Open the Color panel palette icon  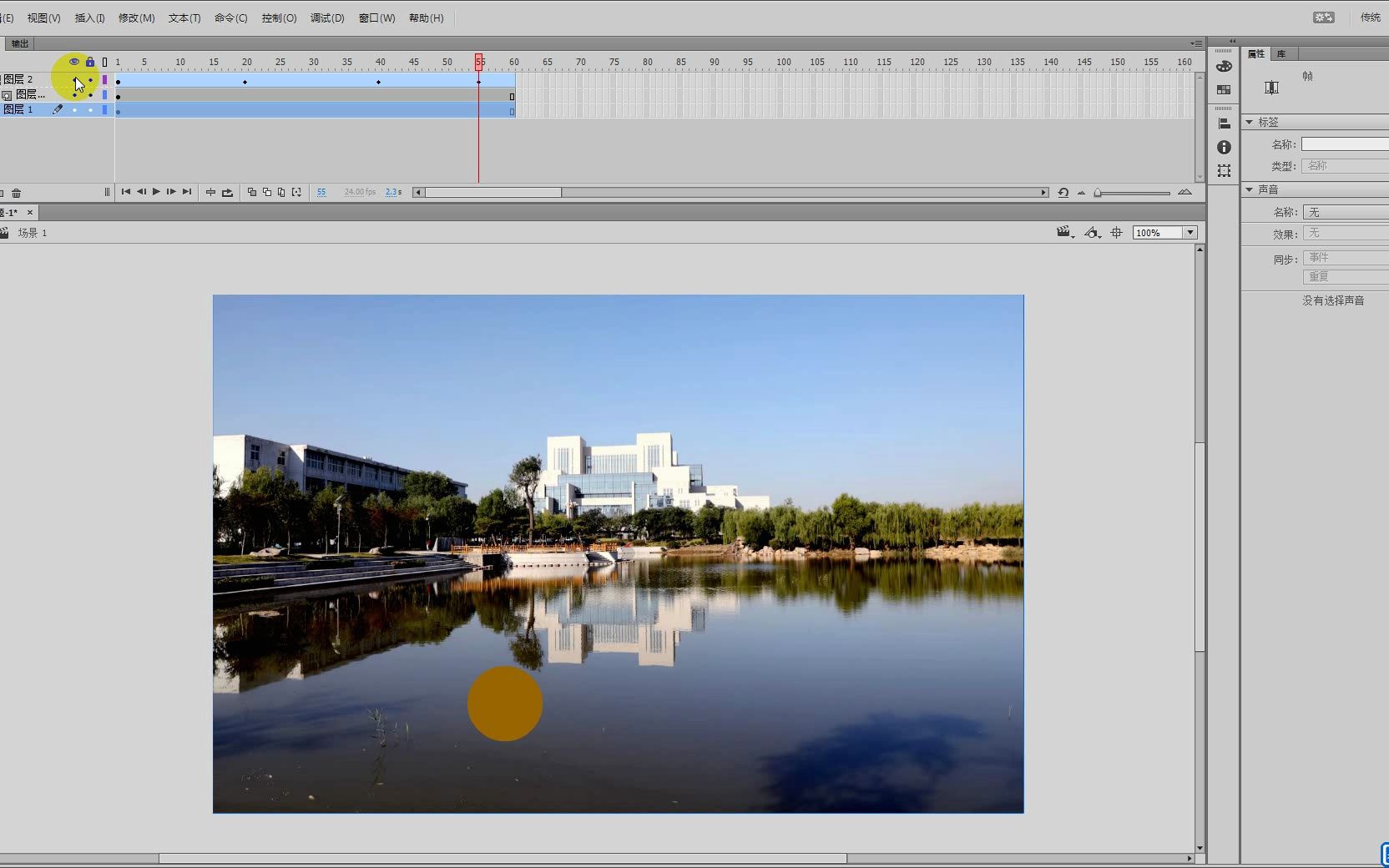tap(1224, 67)
